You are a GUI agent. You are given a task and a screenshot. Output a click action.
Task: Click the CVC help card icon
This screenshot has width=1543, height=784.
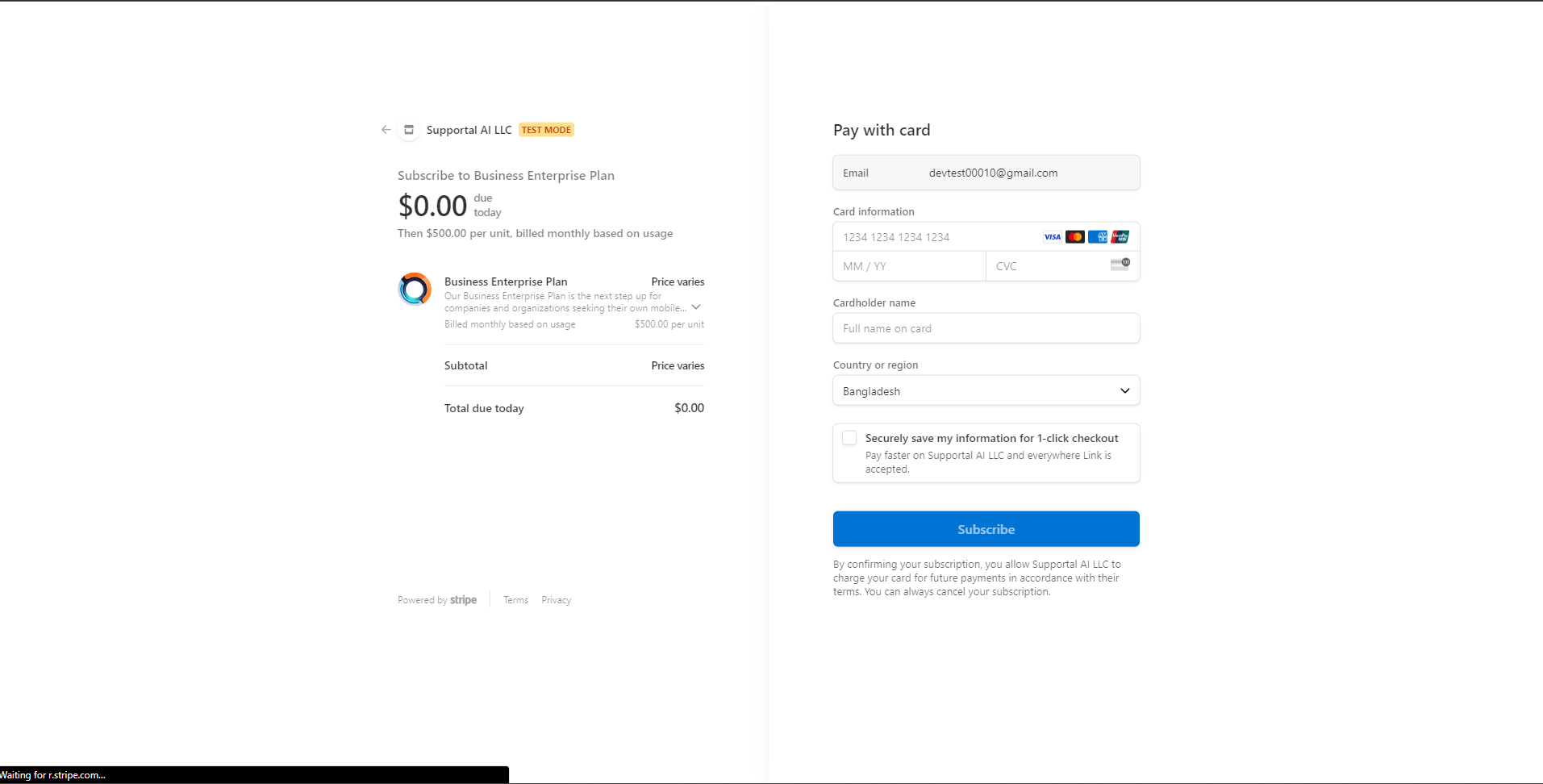point(1120,264)
